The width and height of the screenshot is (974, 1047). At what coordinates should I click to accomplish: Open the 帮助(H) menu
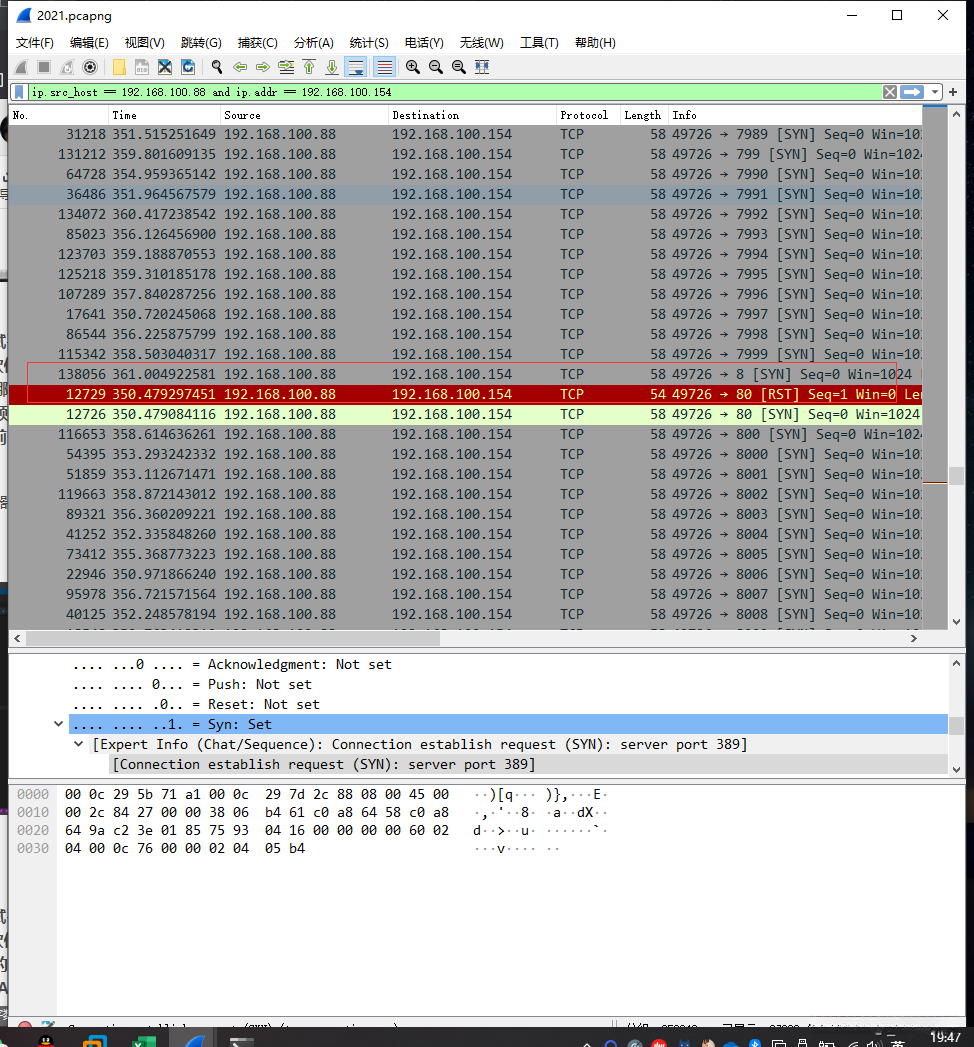pyautogui.click(x=595, y=43)
